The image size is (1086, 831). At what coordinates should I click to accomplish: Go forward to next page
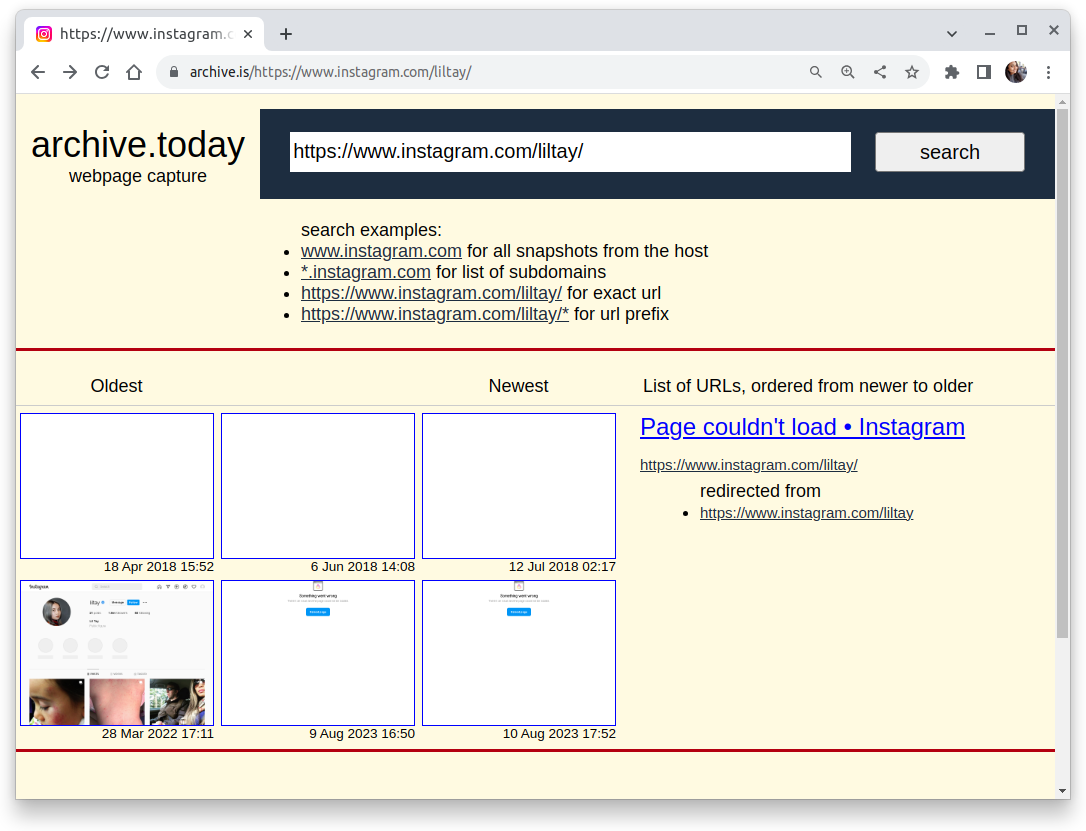point(70,72)
